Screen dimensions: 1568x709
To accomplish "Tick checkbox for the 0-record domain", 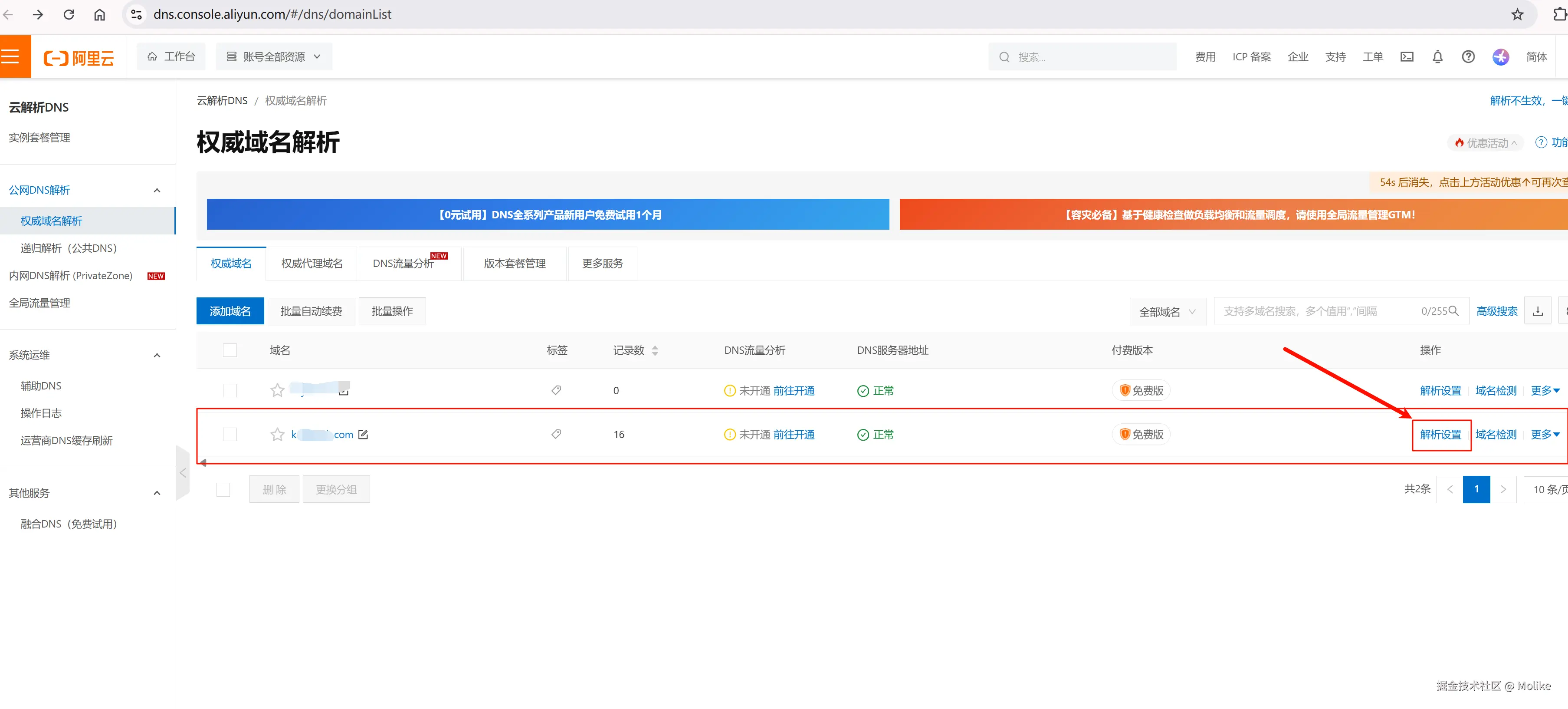I will tap(230, 390).
